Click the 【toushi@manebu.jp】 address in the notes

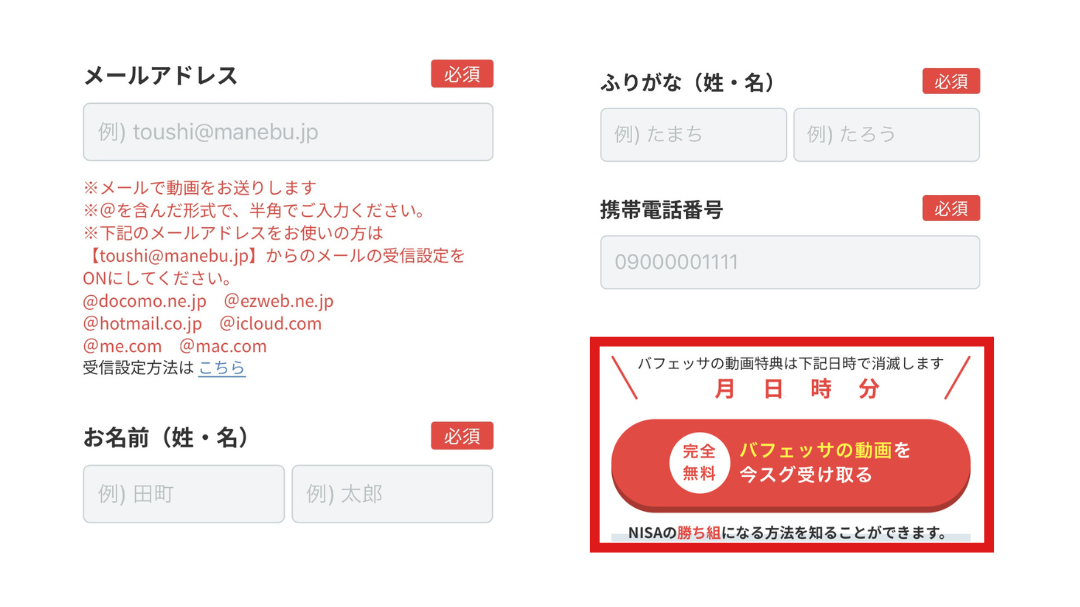click(173, 256)
